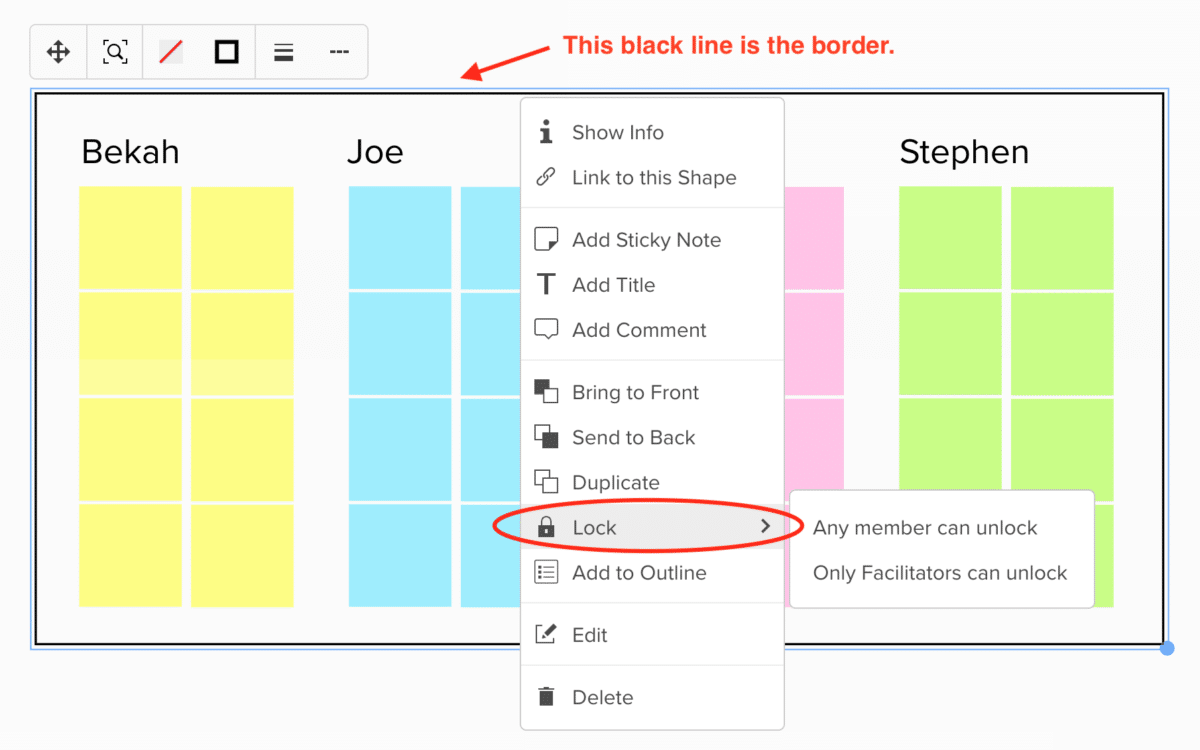
Task: Open the line color option with red stroke
Action: click(x=170, y=51)
